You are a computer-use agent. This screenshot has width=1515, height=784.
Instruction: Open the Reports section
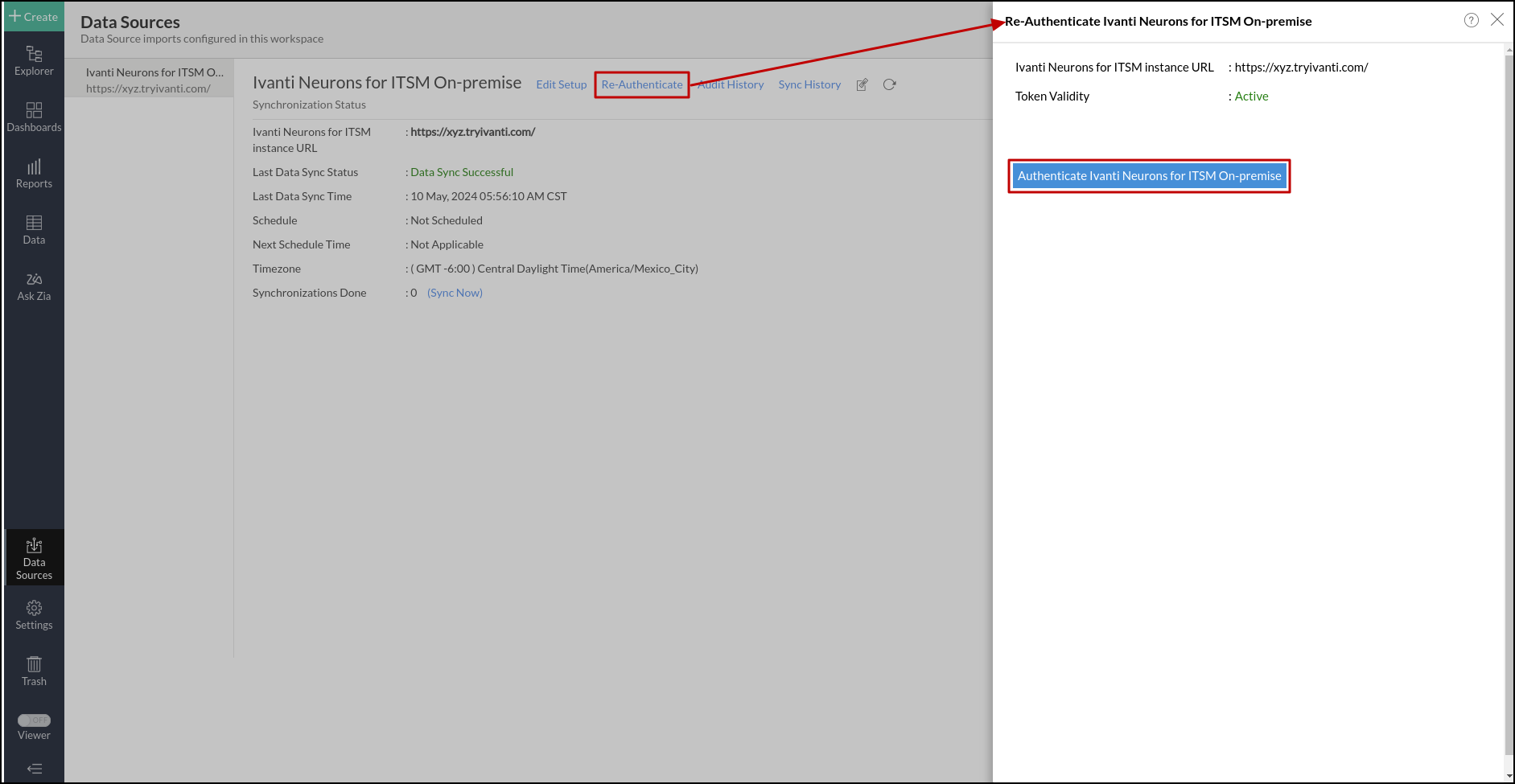click(x=33, y=173)
